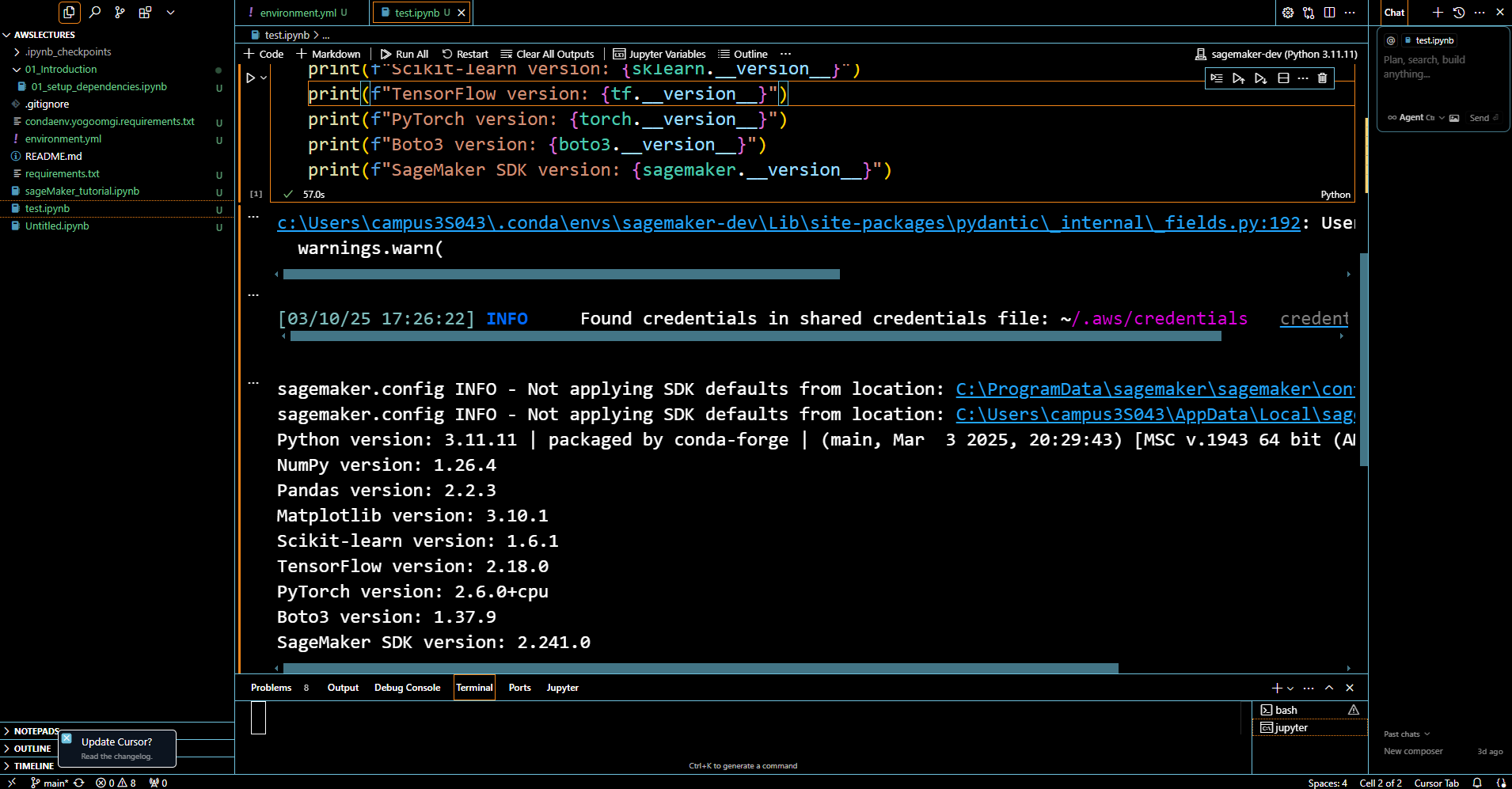Click Spaces: 4 indentation setting
The image size is (1512, 789).
click(x=1328, y=783)
